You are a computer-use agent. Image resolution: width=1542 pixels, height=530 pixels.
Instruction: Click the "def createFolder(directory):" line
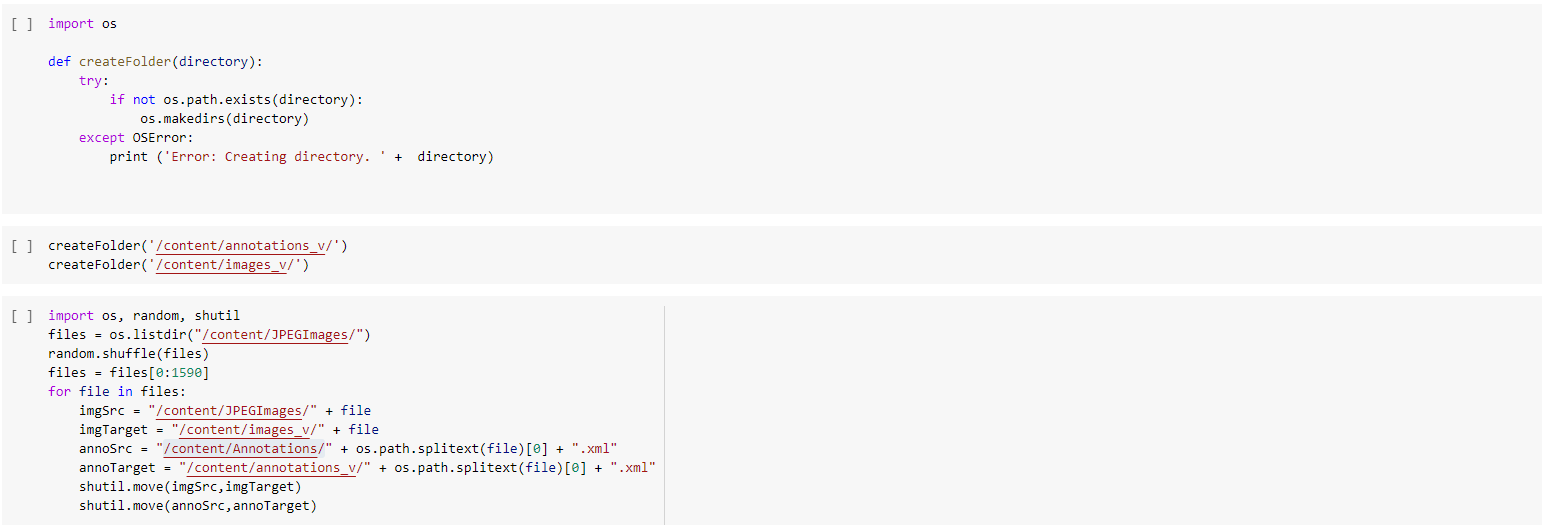point(155,62)
